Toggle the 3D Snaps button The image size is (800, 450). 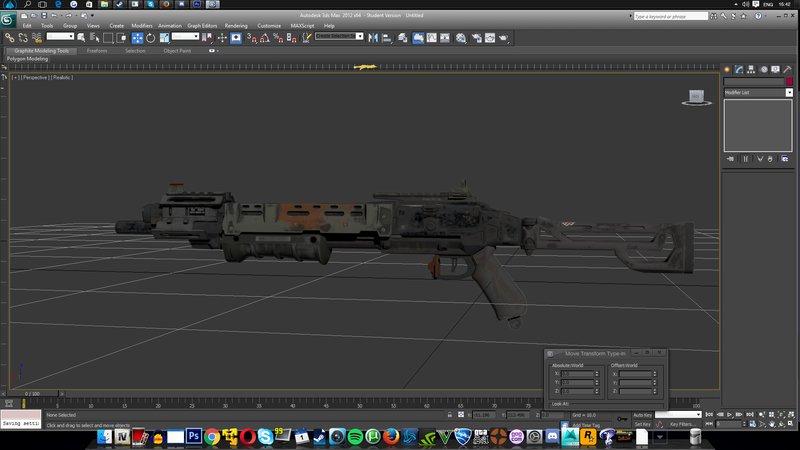point(252,37)
